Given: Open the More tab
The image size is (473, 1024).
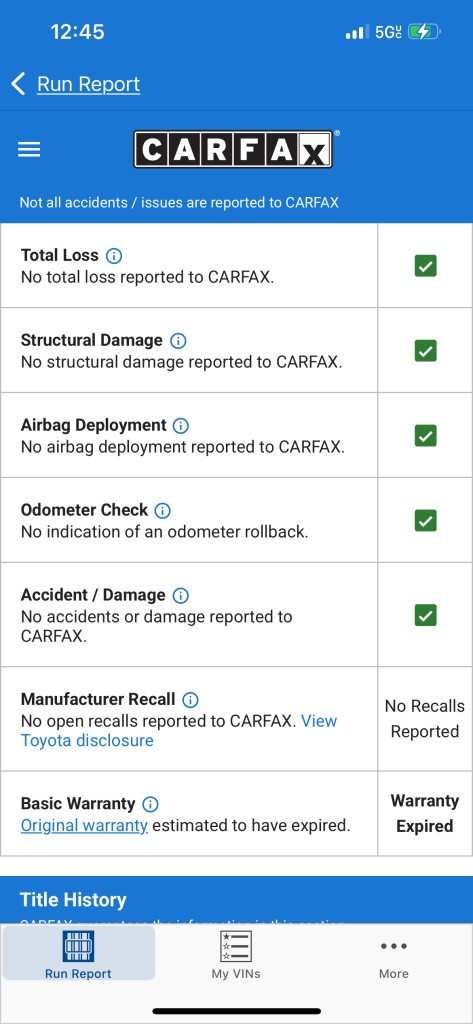Looking at the screenshot, I should pos(394,954).
